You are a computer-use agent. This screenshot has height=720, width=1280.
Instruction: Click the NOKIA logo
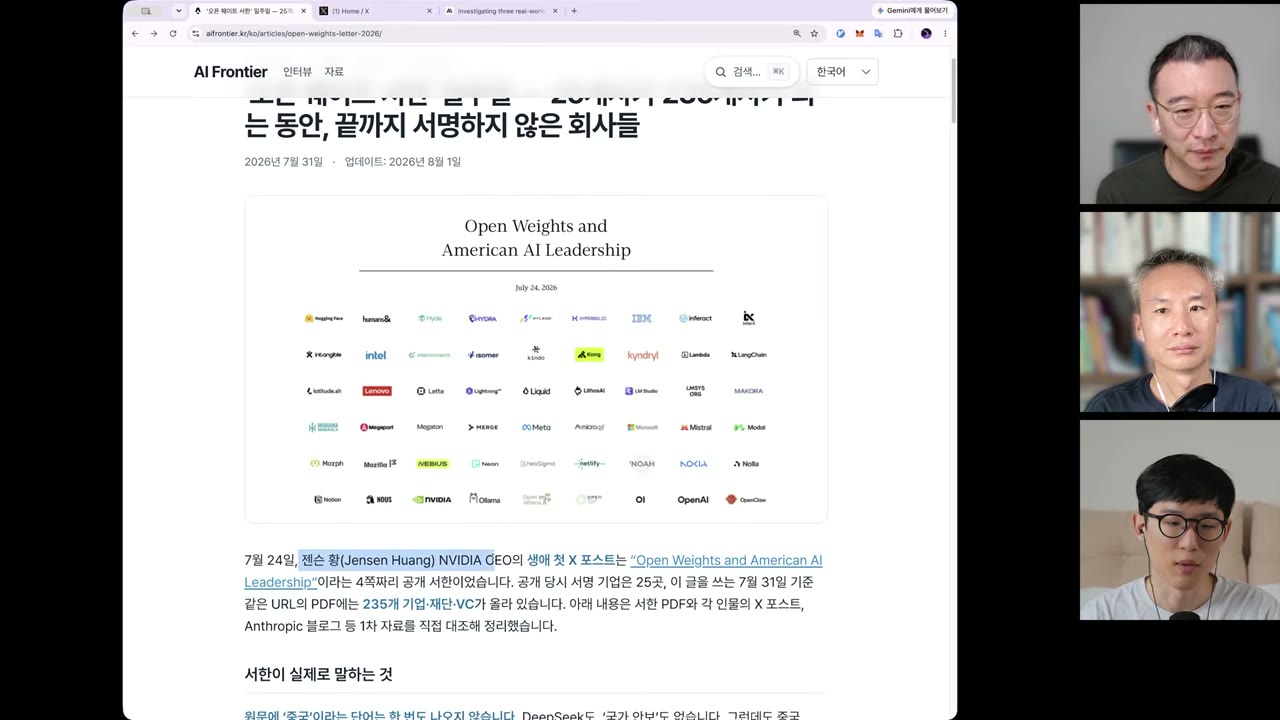(x=693, y=463)
